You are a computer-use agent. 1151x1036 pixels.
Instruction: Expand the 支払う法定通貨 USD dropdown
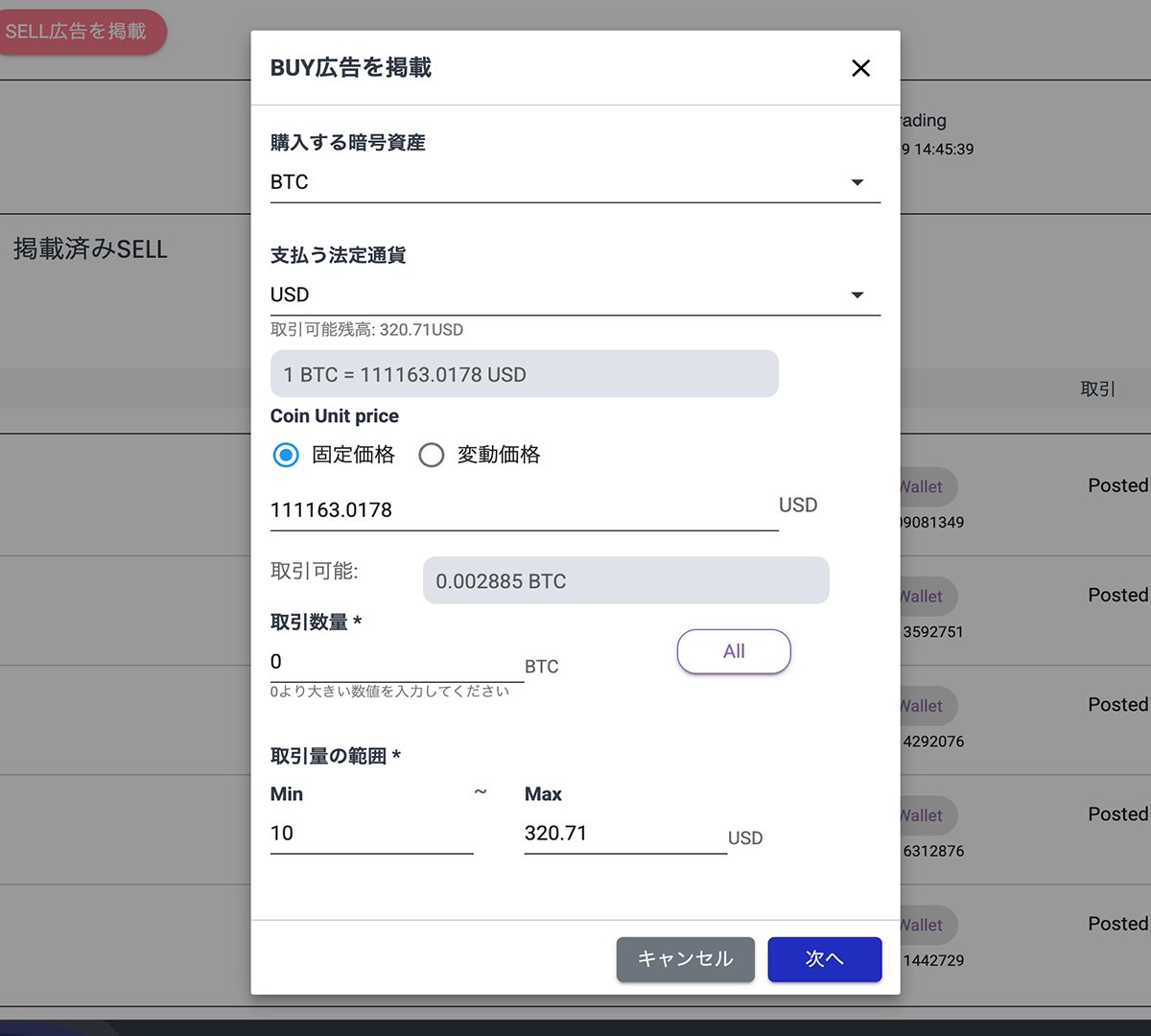click(575, 295)
